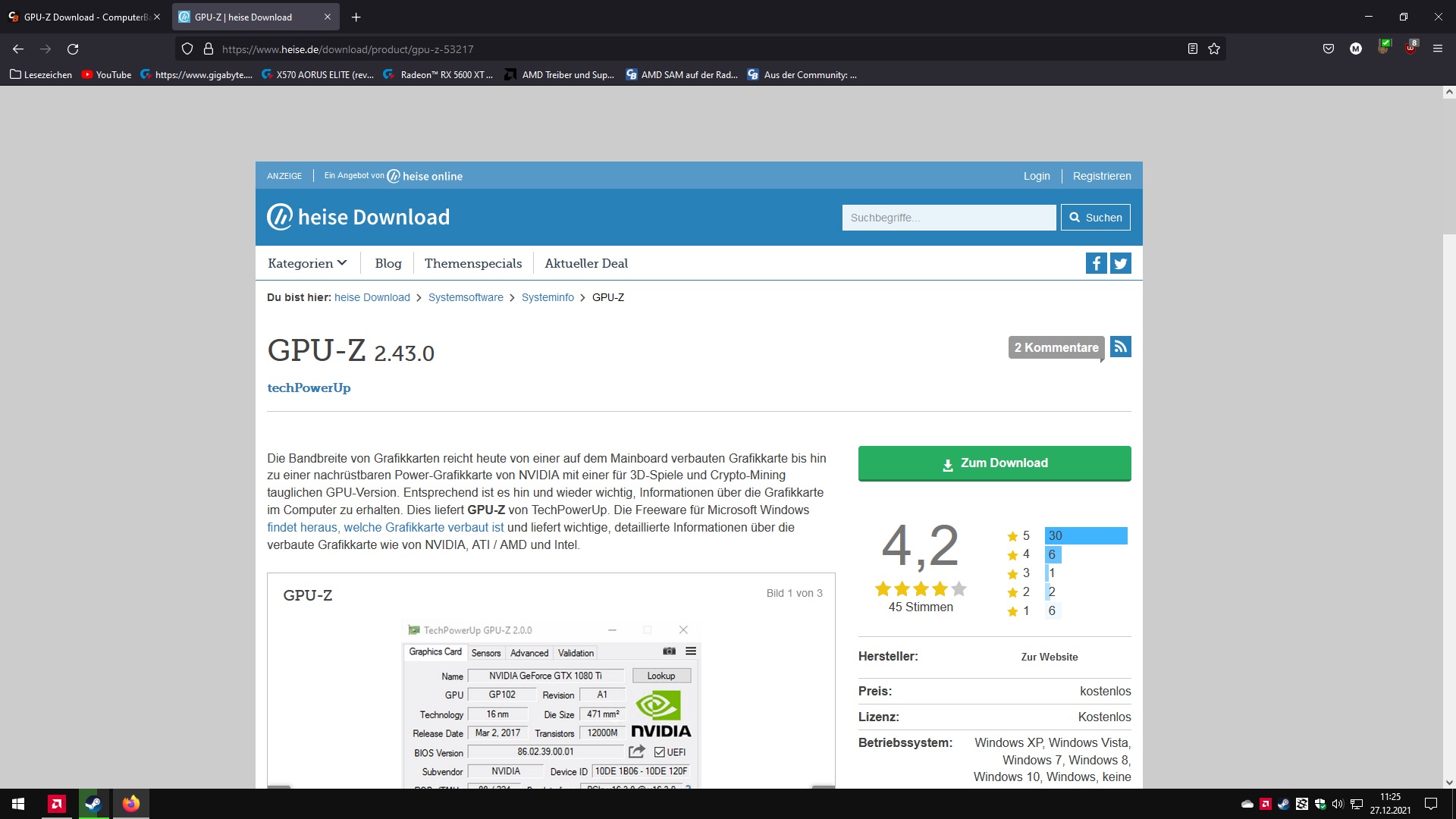Open the Lesezeichen bookmarks folder

coord(41,74)
